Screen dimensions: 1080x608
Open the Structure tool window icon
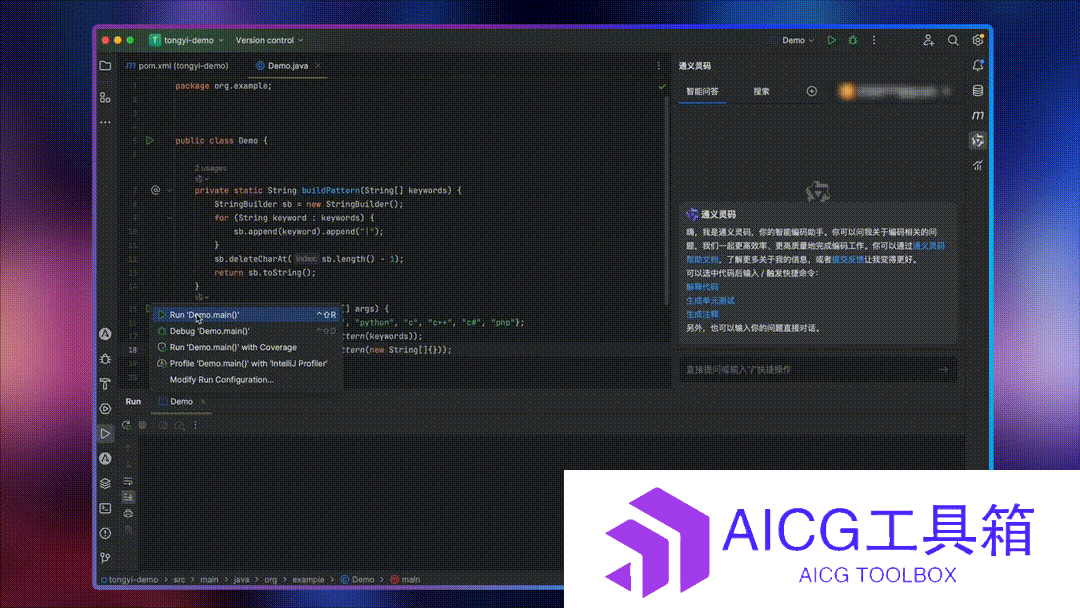(105, 98)
